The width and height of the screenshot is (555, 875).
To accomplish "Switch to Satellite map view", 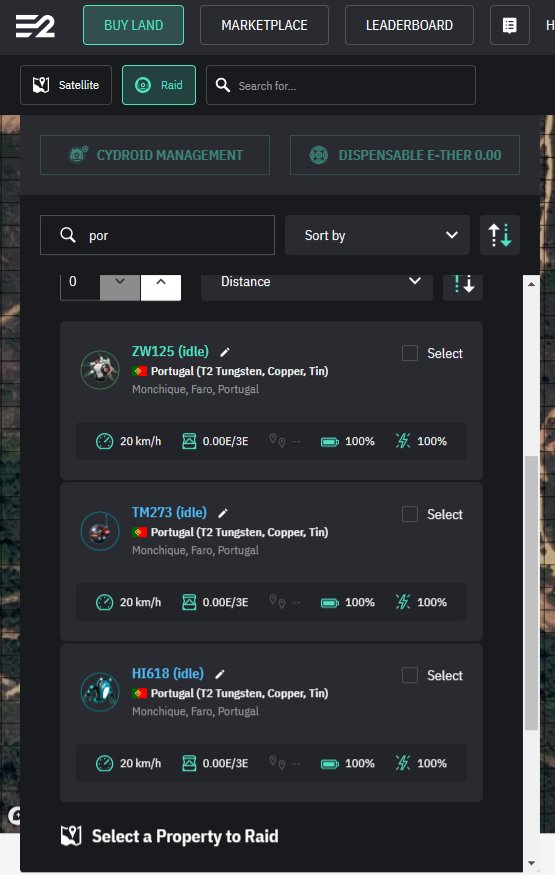I will pyautogui.click(x=66, y=85).
